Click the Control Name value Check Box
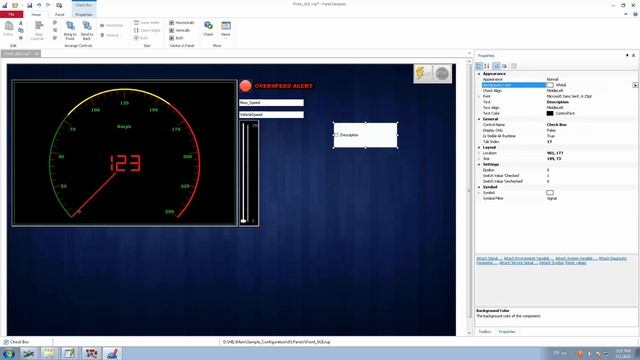This screenshot has width=640, height=360. (x=557, y=124)
